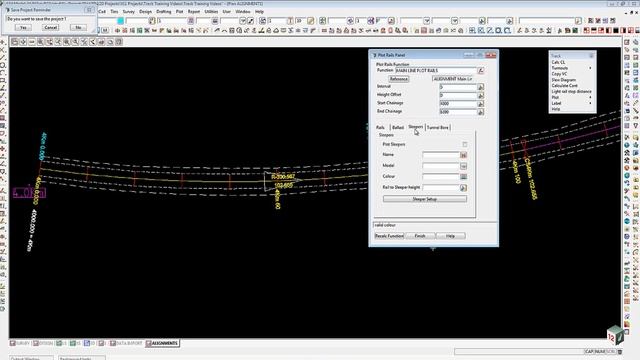The width and height of the screenshot is (640, 360).
Task: Select Copy VC in Track menu
Action: click(559, 74)
